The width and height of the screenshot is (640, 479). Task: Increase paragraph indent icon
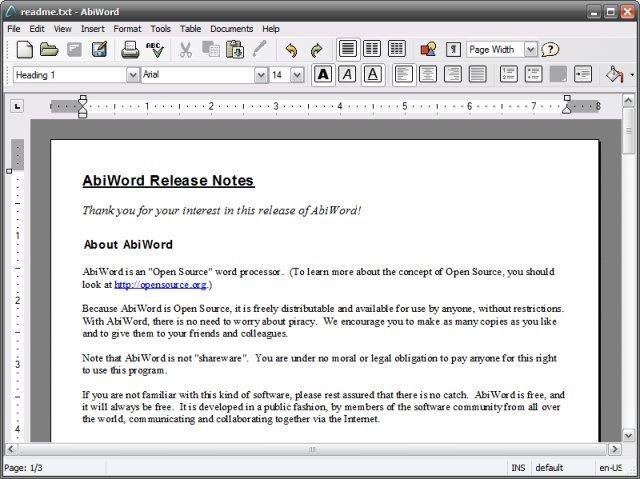(x=582, y=75)
